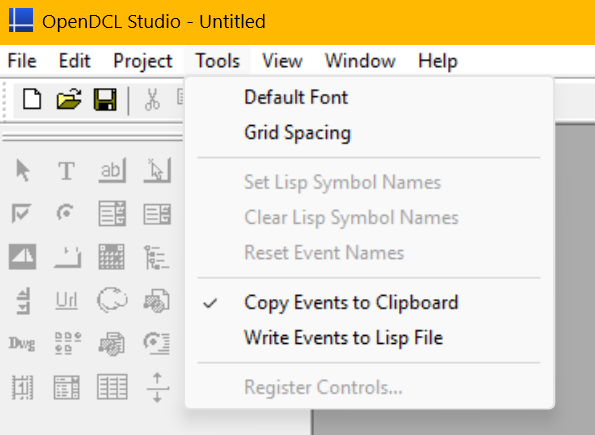Screen dimensions: 595x435
Task: Open the Project menu
Action: click(143, 61)
